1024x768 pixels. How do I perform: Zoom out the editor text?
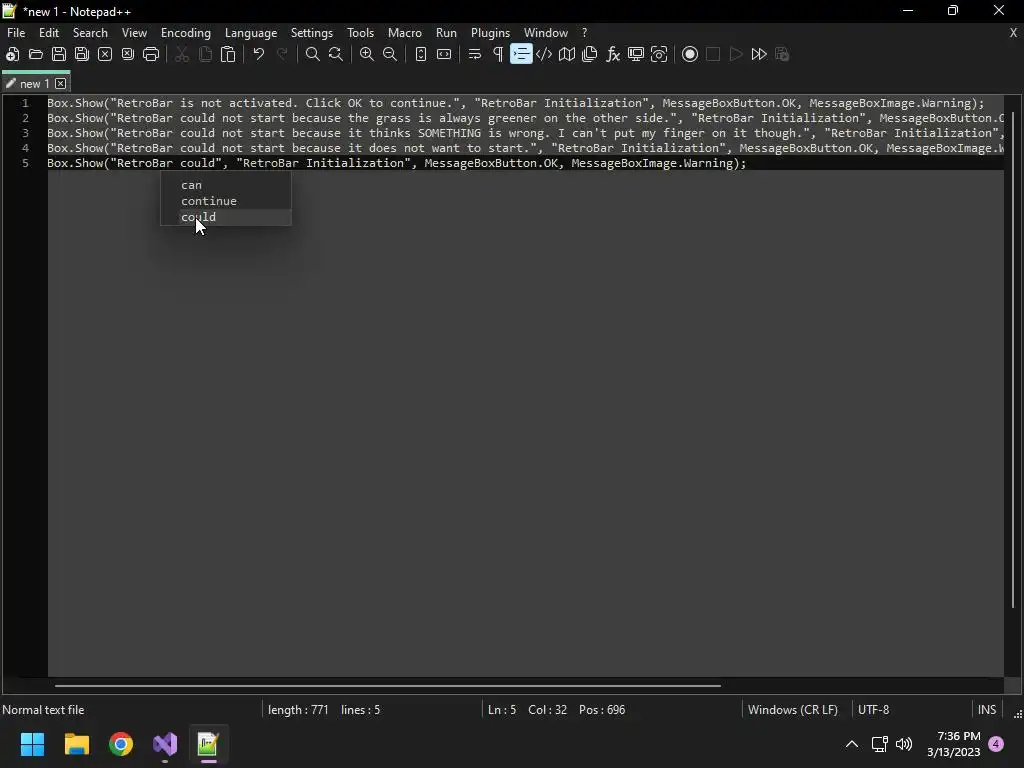[390, 54]
